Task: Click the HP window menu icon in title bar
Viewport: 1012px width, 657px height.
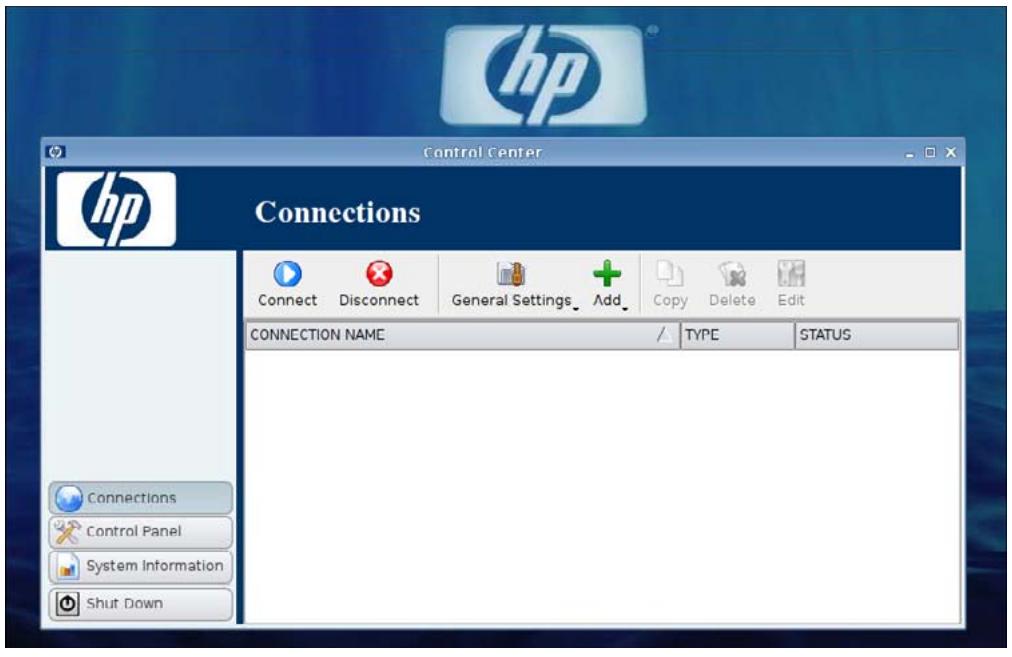Action: click(56, 152)
